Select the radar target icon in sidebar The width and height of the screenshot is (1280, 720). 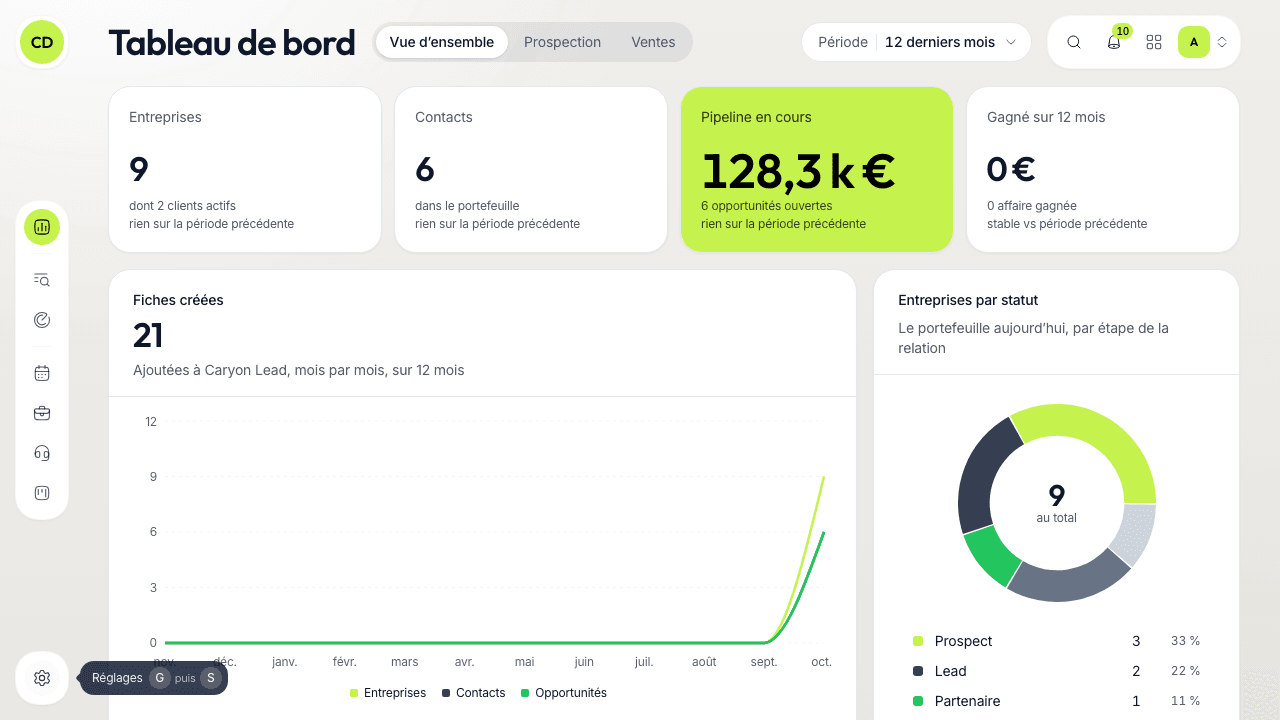click(42, 320)
